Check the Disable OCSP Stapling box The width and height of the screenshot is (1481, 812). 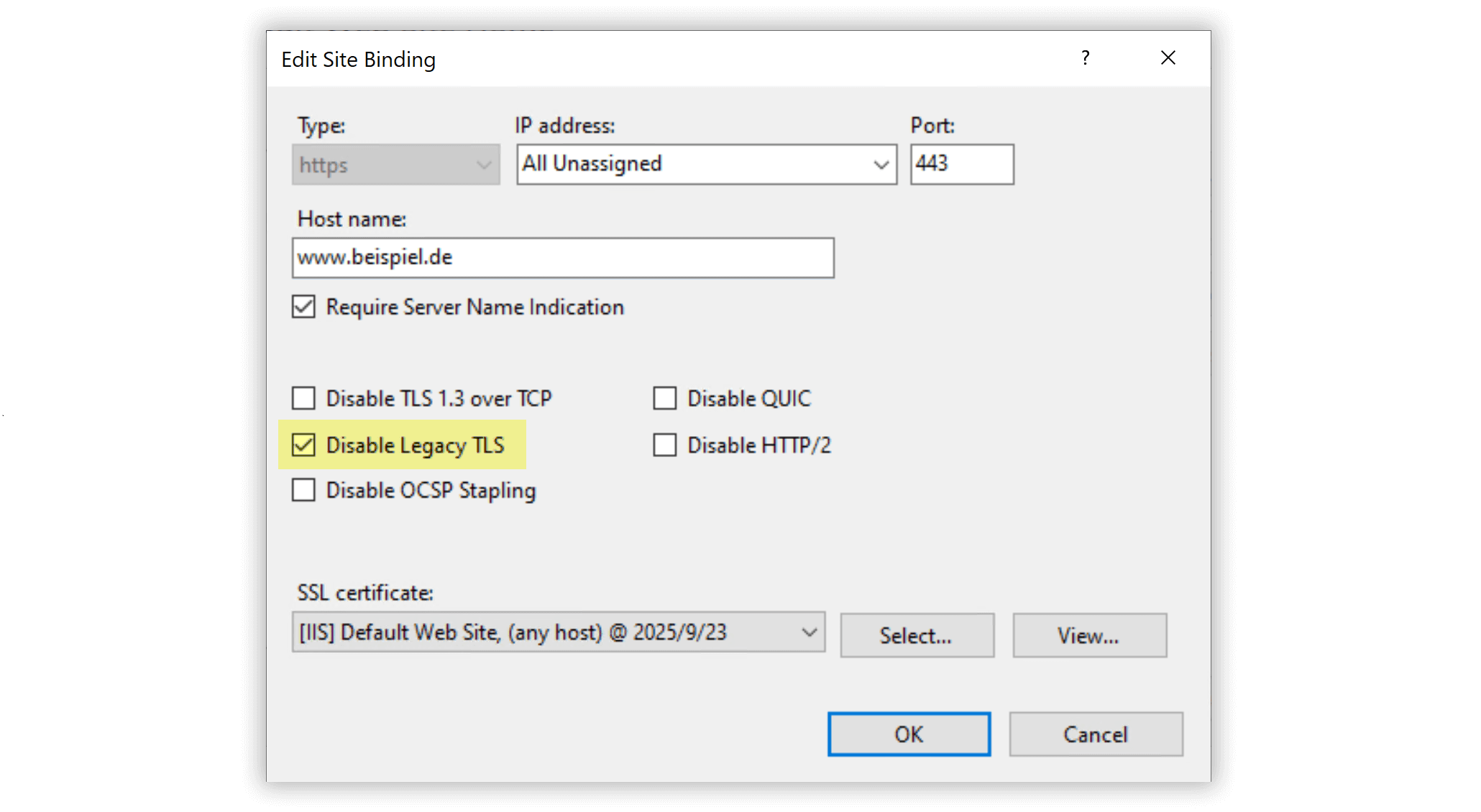303,490
